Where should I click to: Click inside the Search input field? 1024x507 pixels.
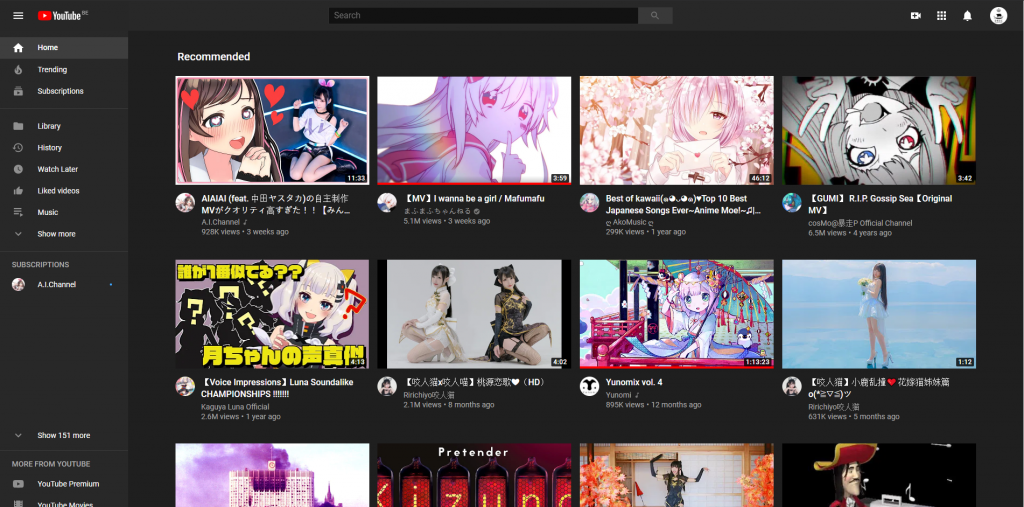coord(483,16)
